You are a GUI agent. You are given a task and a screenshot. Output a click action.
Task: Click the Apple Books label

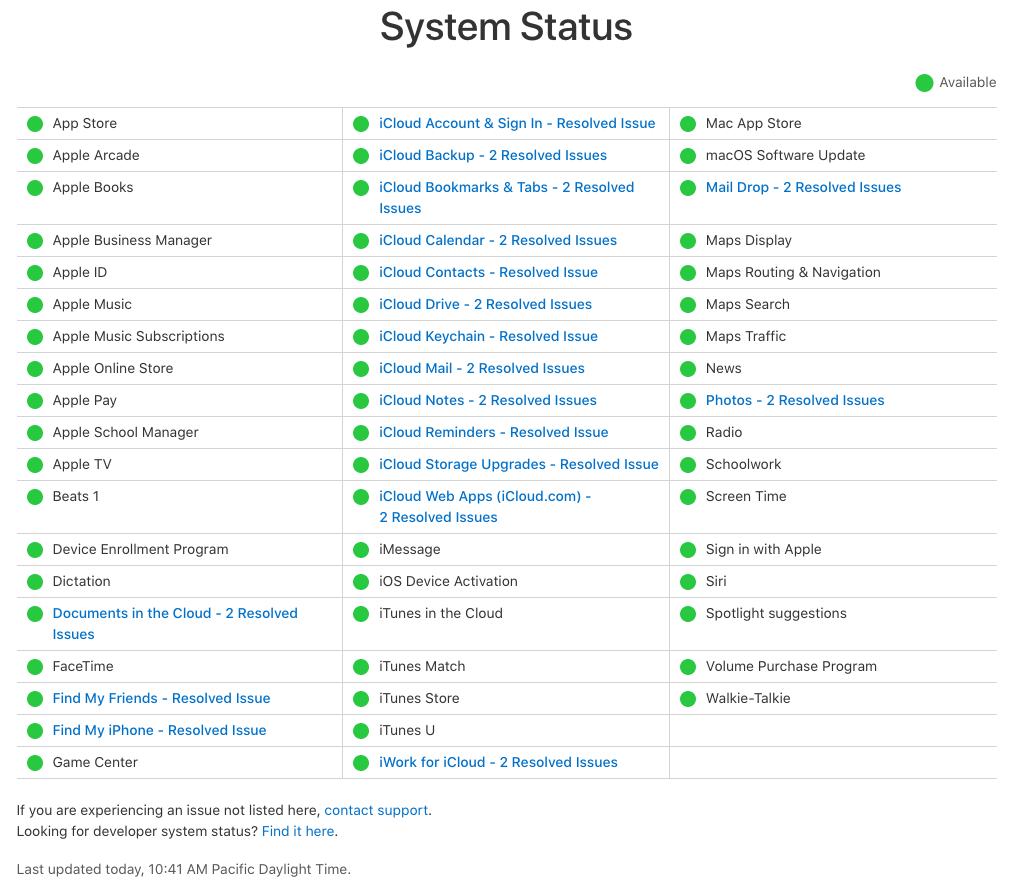pyautogui.click(x=92, y=188)
